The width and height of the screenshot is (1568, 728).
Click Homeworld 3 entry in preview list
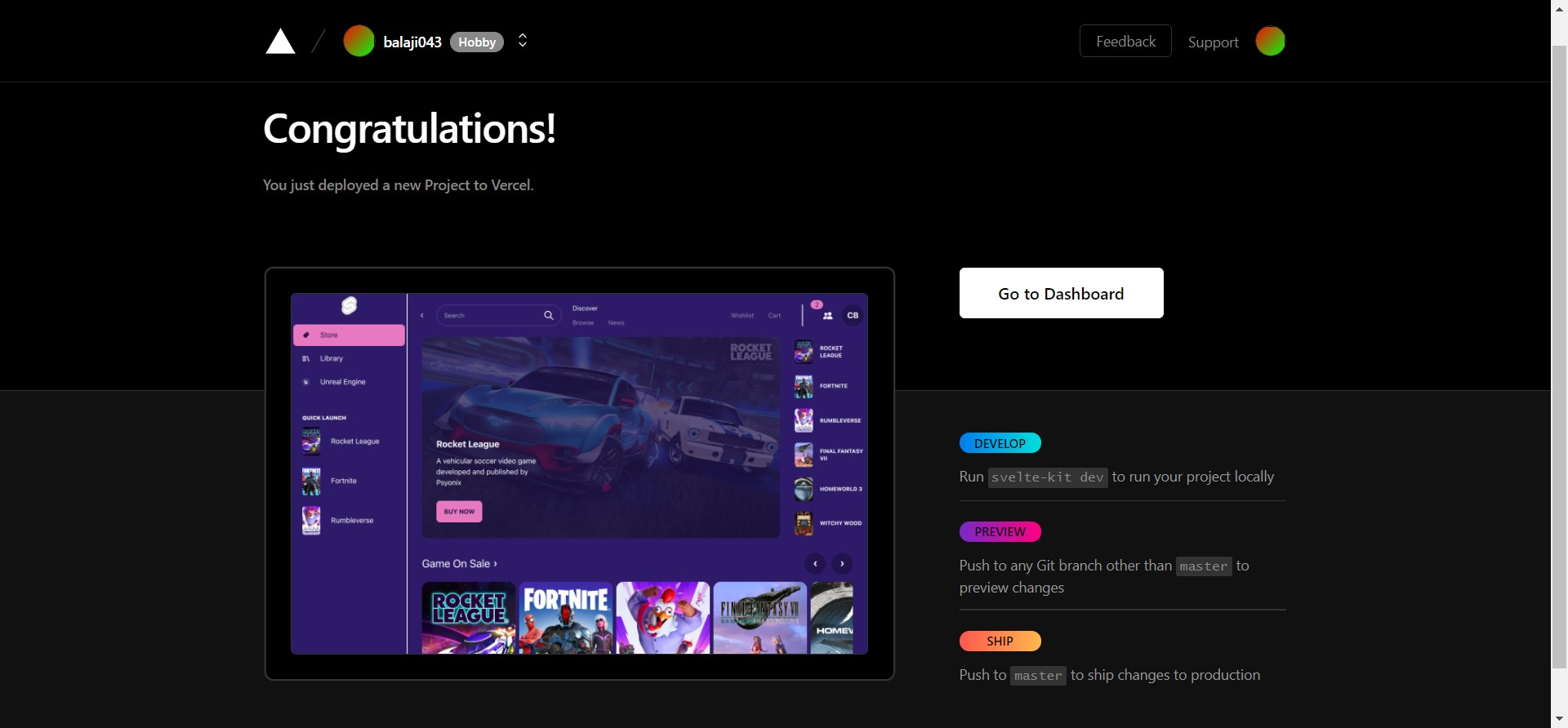[829, 489]
